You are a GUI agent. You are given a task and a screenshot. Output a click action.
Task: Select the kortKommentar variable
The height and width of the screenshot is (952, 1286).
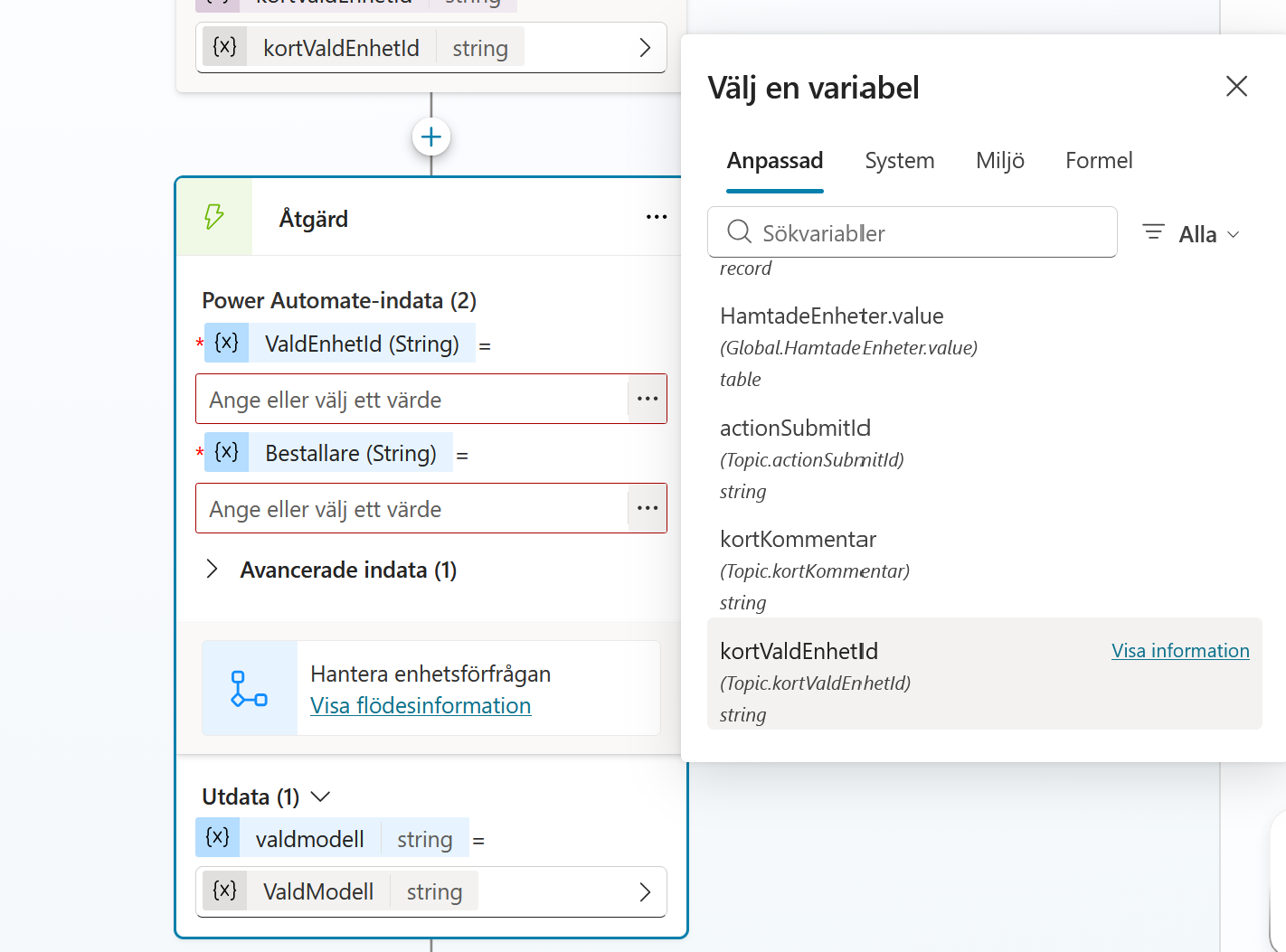pyautogui.click(x=984, y=570)
